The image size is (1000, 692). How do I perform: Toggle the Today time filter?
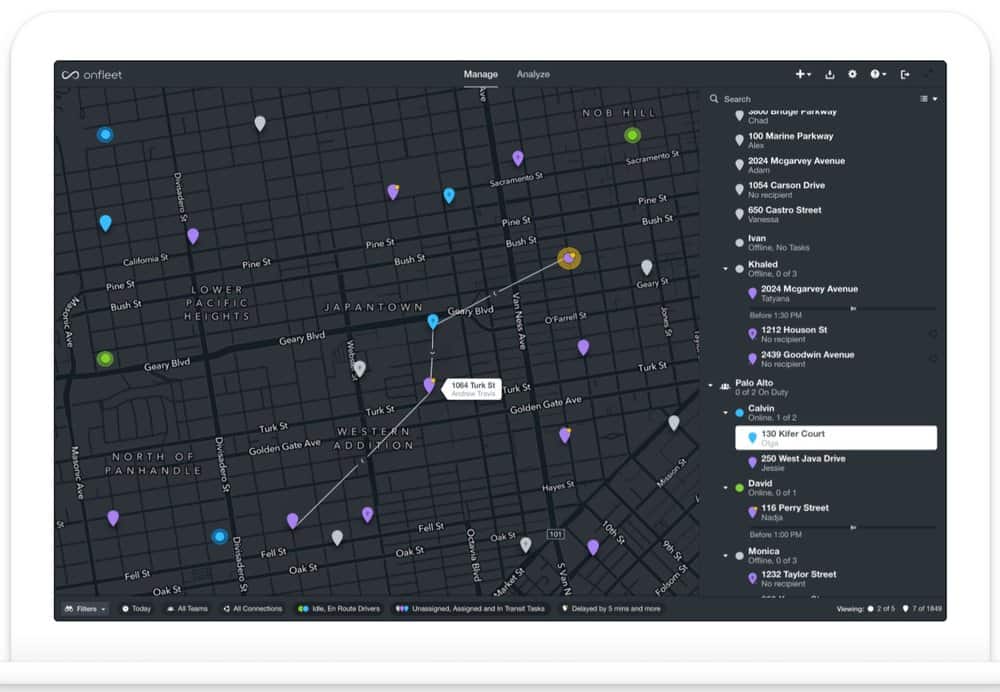(136, 608)
